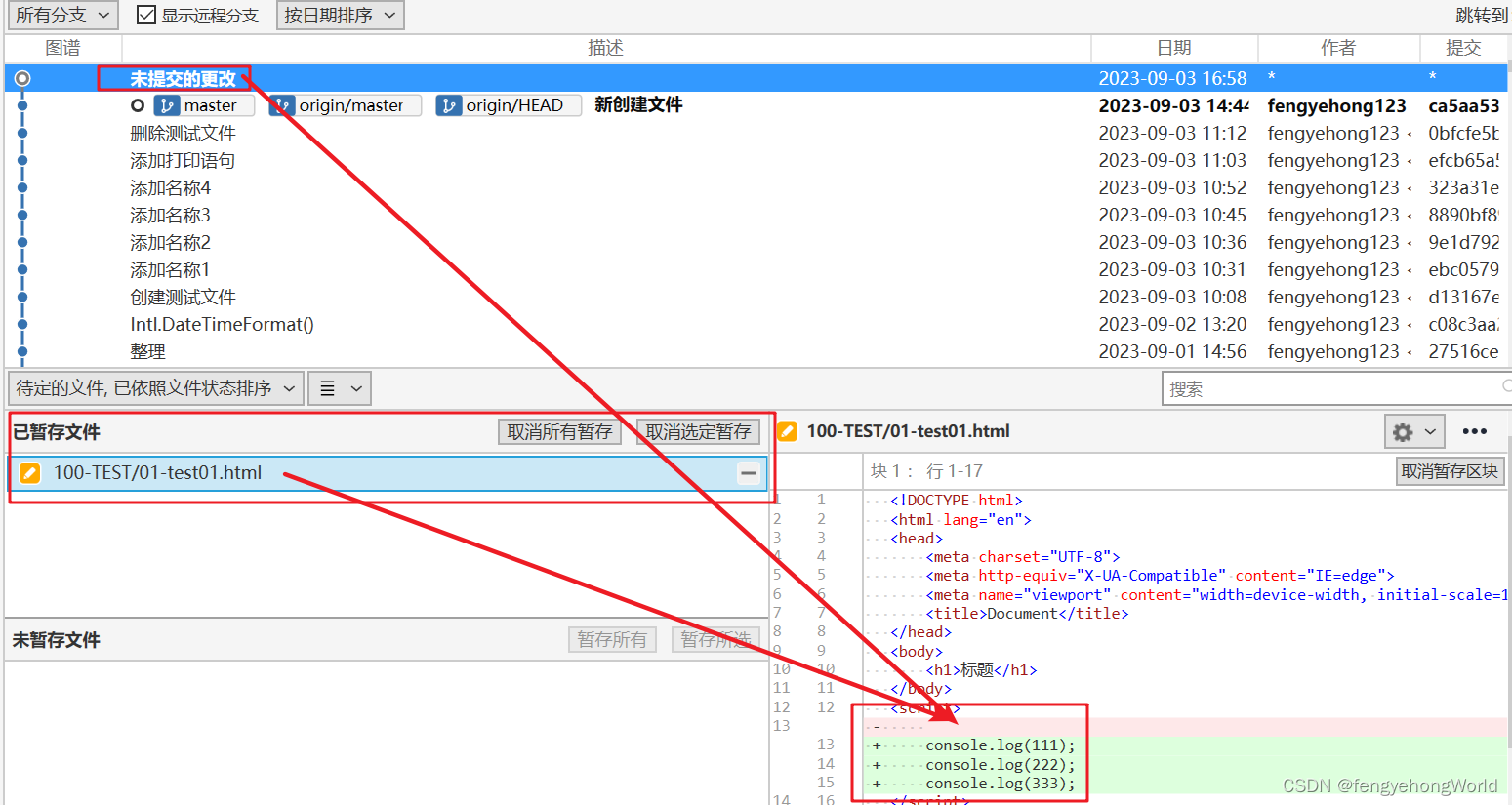
Task: Click the 作者 column header
Action: coord(1338,48)
